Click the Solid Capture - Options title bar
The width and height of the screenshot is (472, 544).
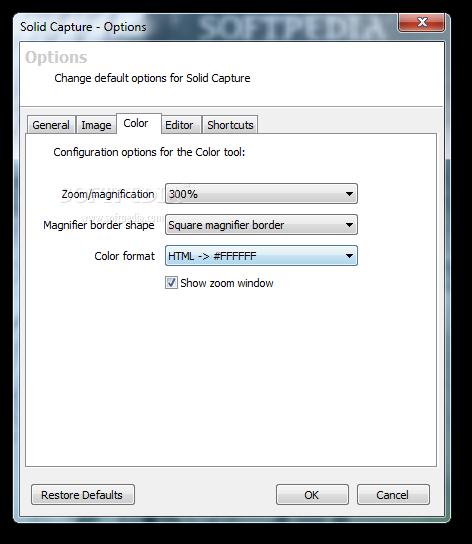[x=208, y=27]
